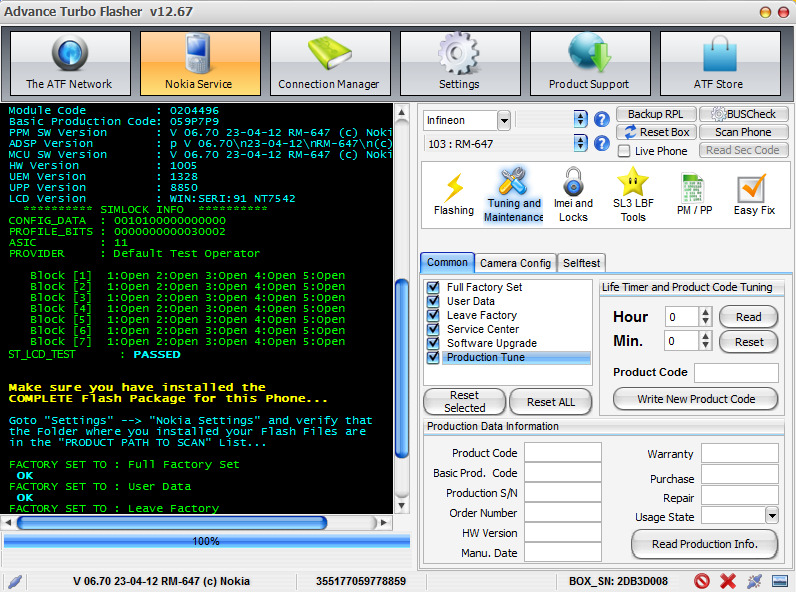Switch to the Flashing tool

point(454,195)
